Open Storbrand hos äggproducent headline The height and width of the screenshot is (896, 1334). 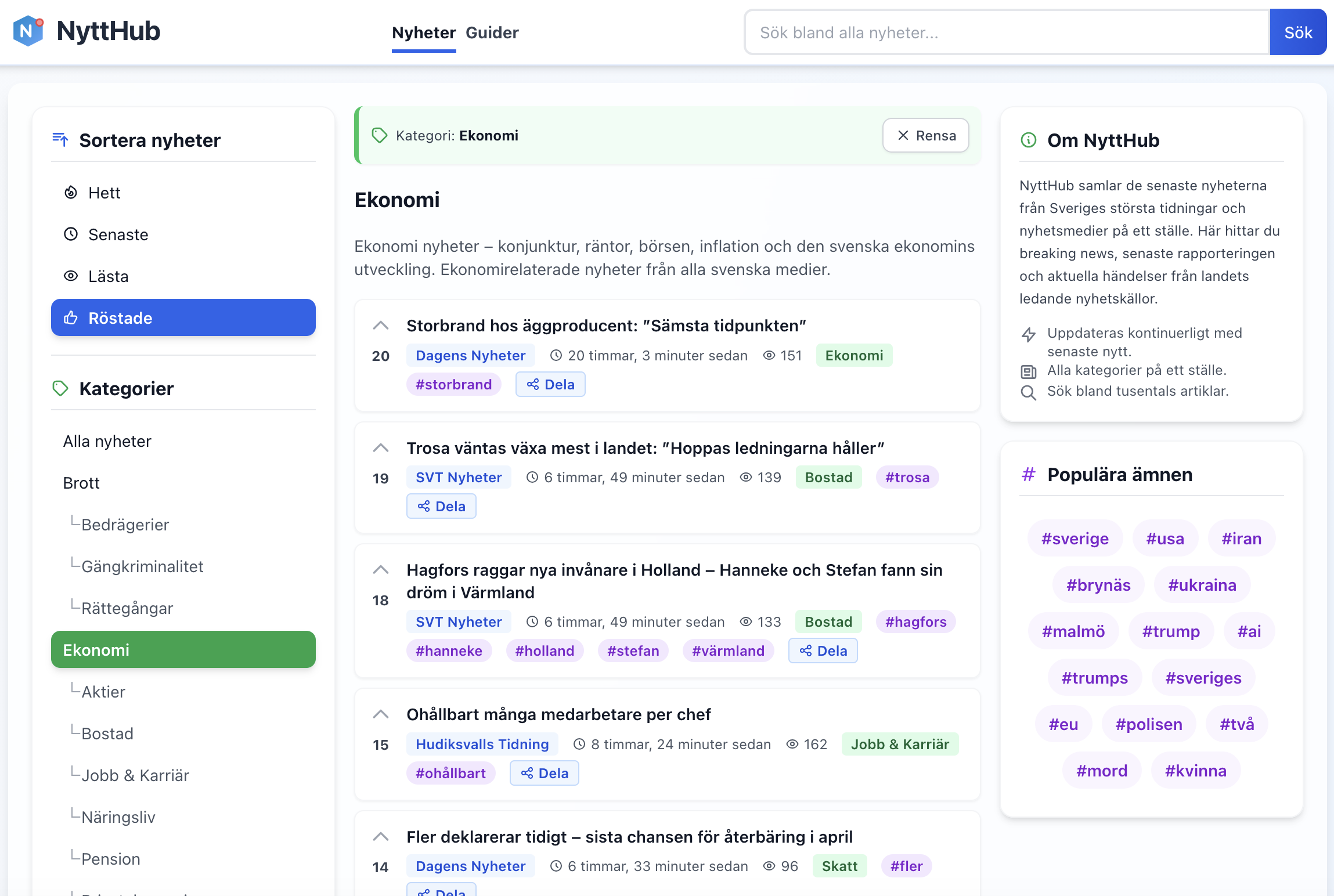coord(606,326)
